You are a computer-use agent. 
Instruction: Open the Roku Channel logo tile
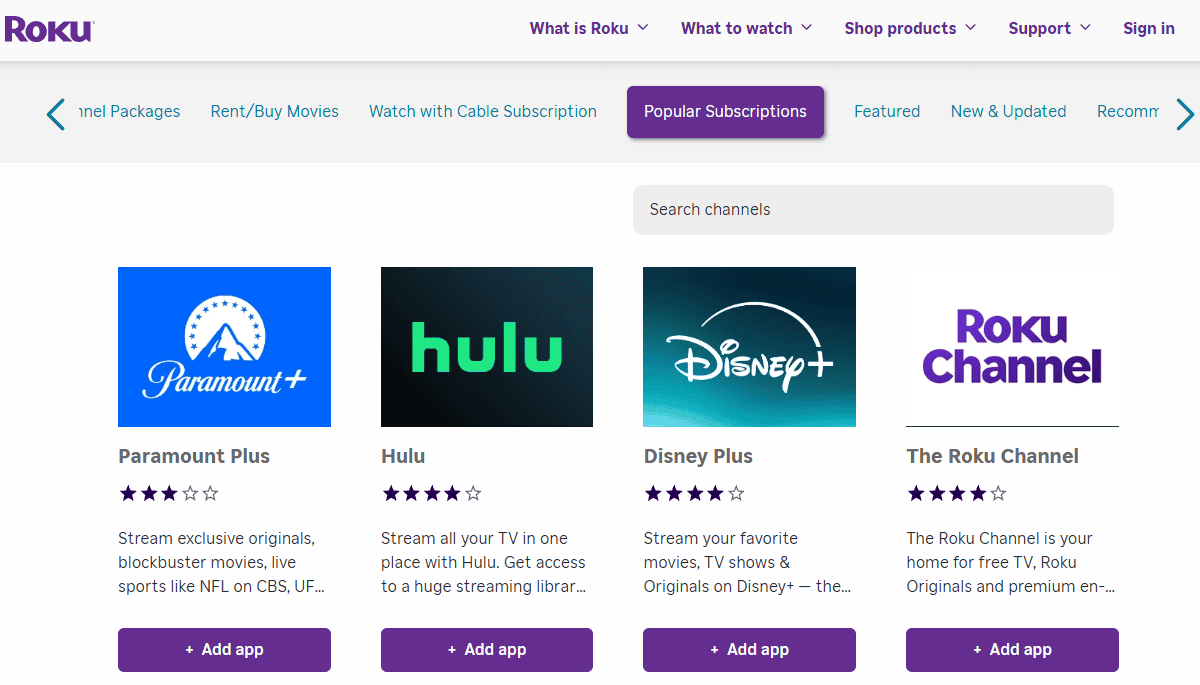1012,347
